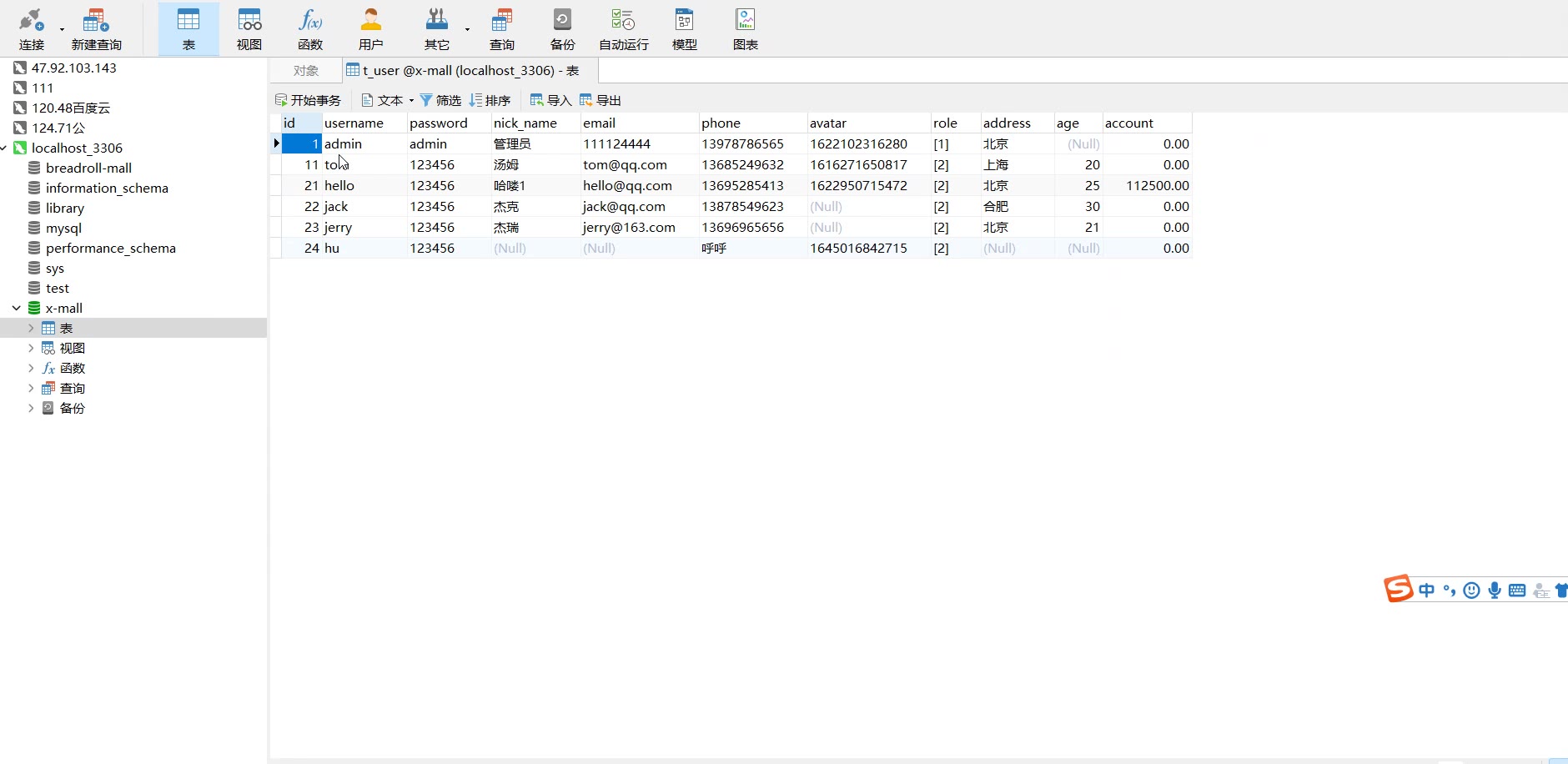Select the hello@qq.com email cell
The width and height of the screenshot is (1568, 764).
coord(627,186)
